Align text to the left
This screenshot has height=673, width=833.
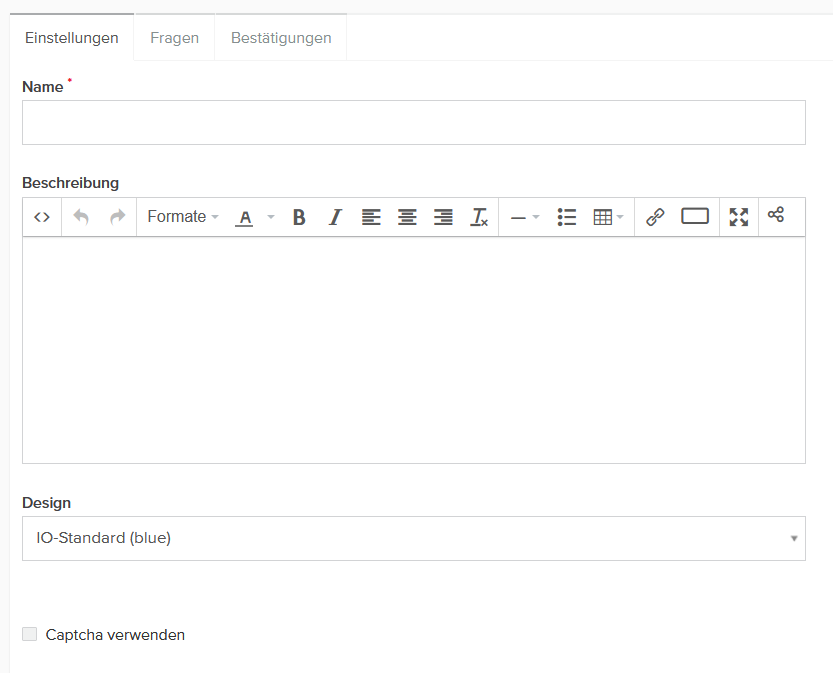[371, 217]
